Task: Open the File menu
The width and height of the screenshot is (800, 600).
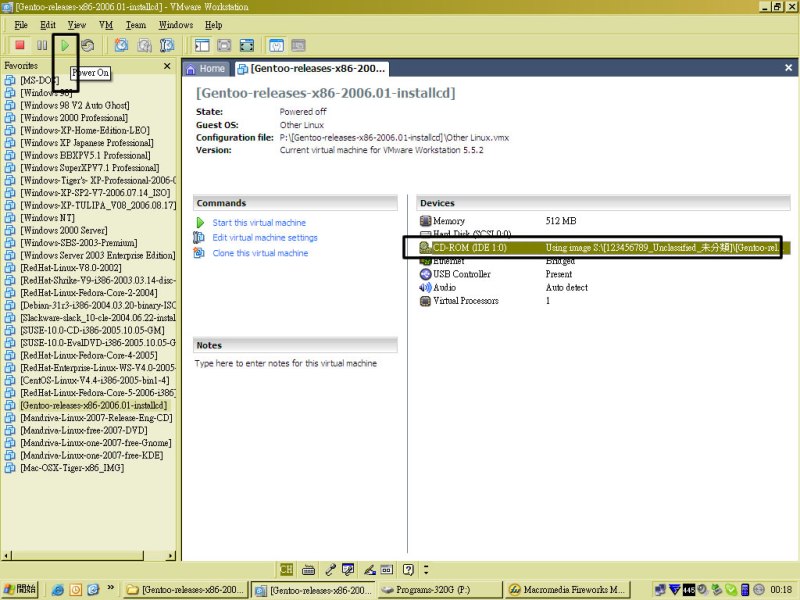Action: point(21,25)
